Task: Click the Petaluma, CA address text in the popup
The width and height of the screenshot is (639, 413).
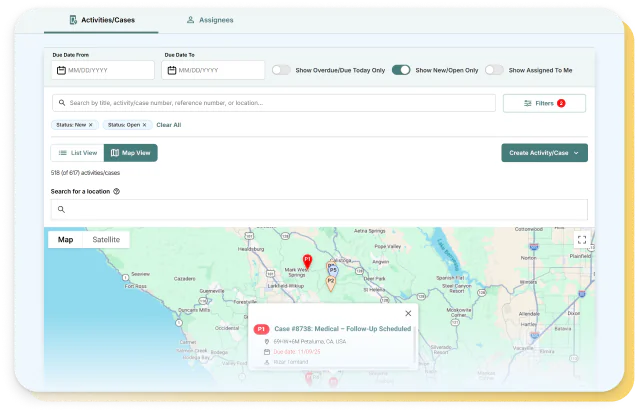Action: (310, 342)
